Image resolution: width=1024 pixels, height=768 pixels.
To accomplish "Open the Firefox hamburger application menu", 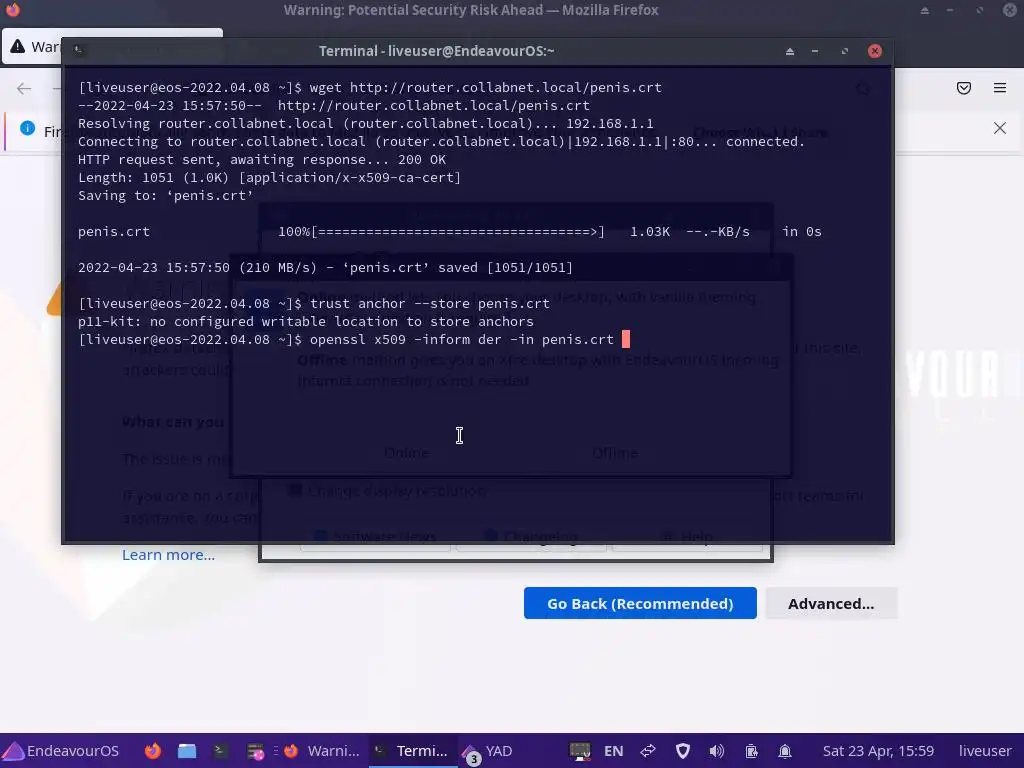I will (1000, 88).
